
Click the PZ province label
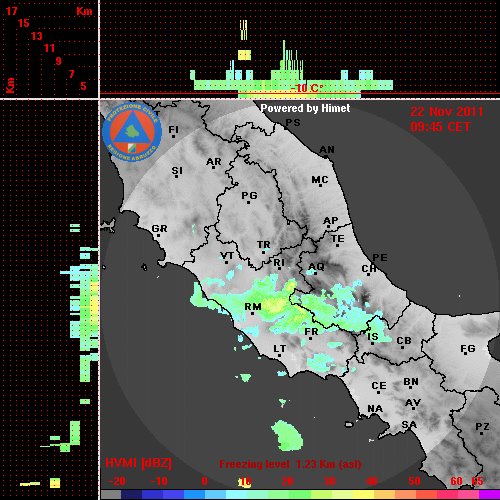482,427
